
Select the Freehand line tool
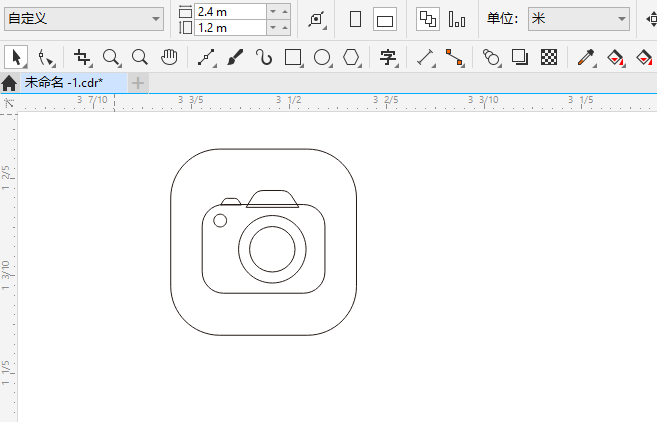207,57
